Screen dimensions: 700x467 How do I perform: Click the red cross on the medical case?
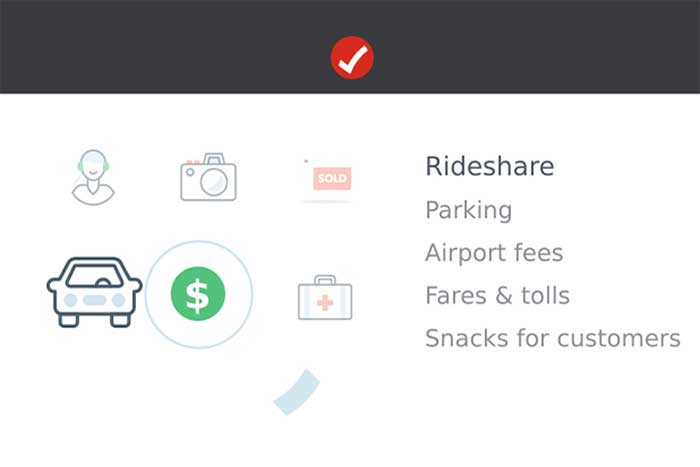pyautogui.click(x=325, y=303)
